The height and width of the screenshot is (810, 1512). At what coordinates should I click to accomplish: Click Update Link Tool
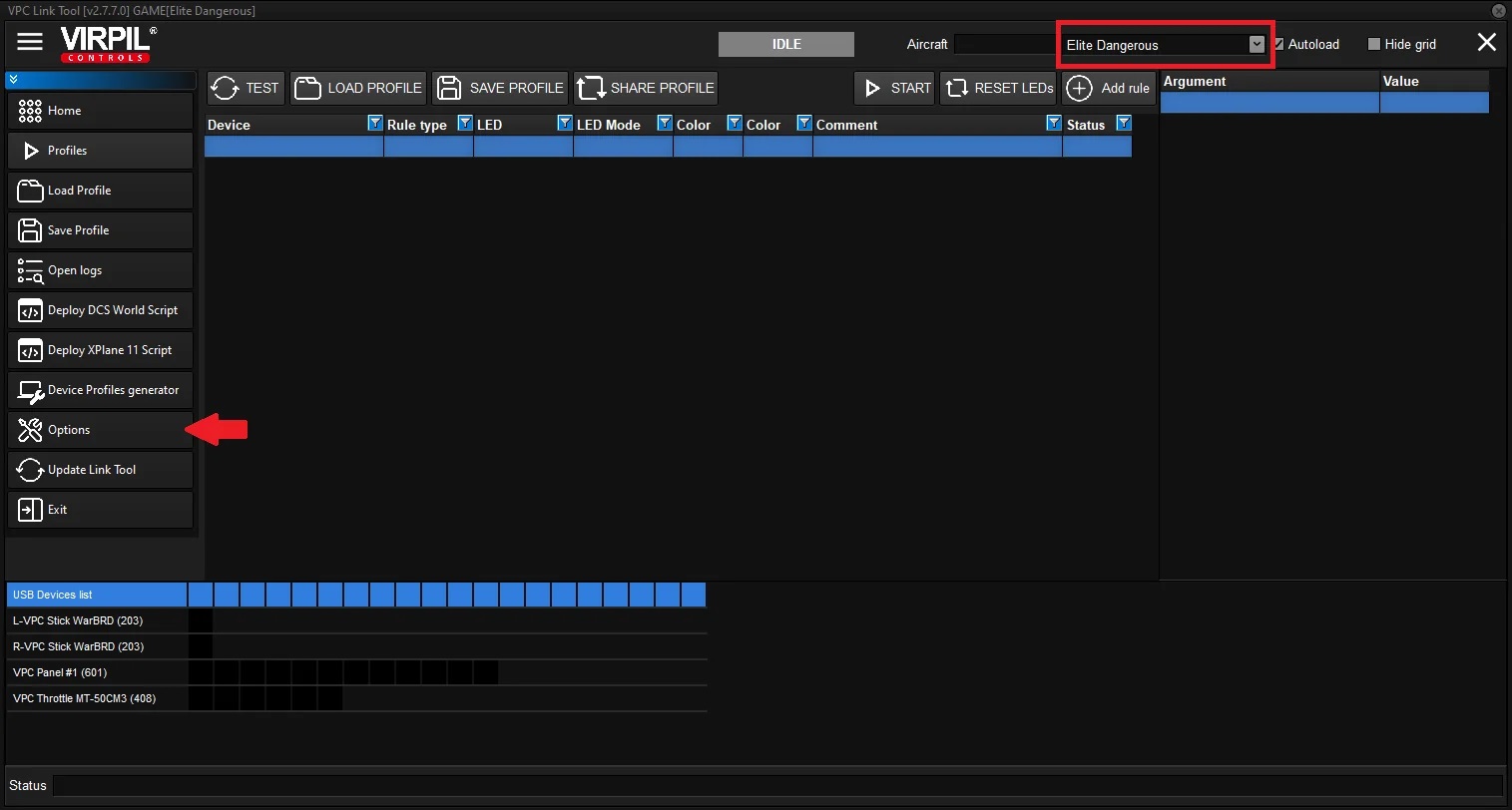100,470
